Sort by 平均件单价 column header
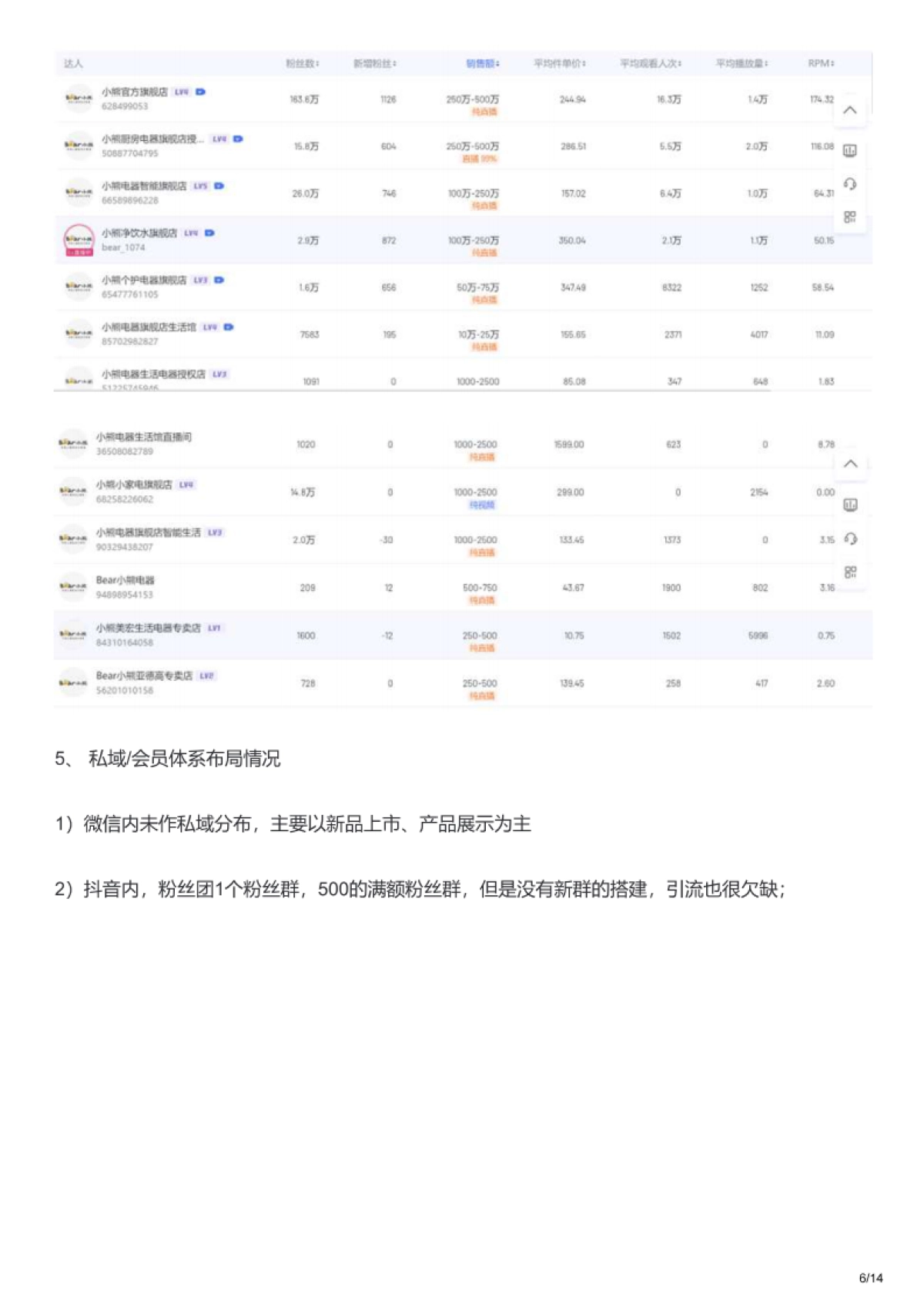This screenshot has height=1308, width=924. [559, 63]
